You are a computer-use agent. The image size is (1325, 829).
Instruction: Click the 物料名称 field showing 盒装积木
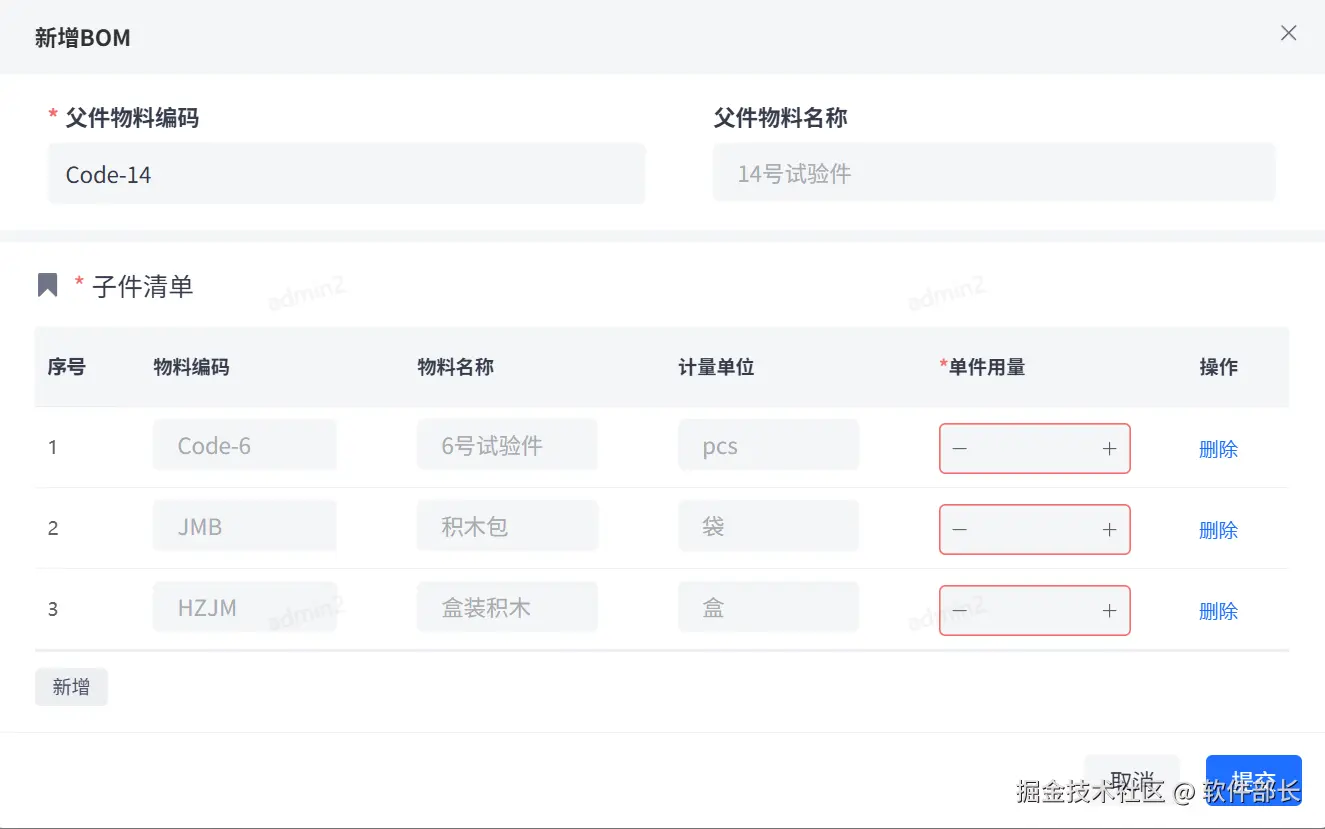(507, 607)
